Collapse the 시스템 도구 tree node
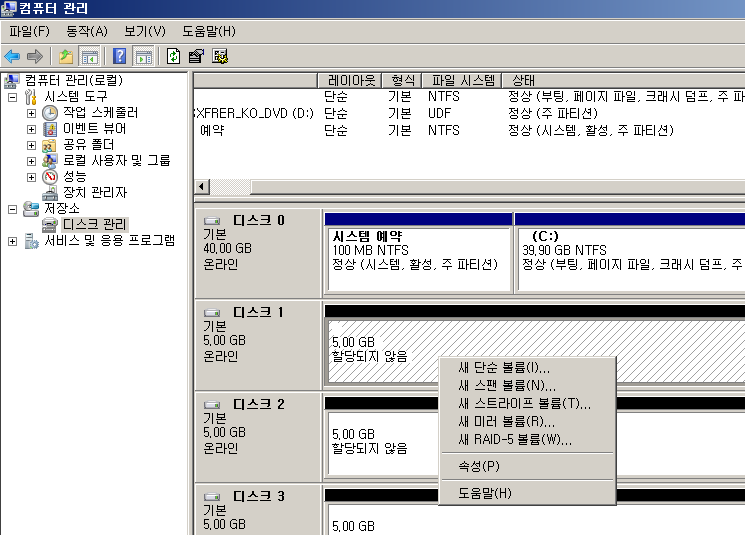Screen dimensions: 745x535 (12, 97)
